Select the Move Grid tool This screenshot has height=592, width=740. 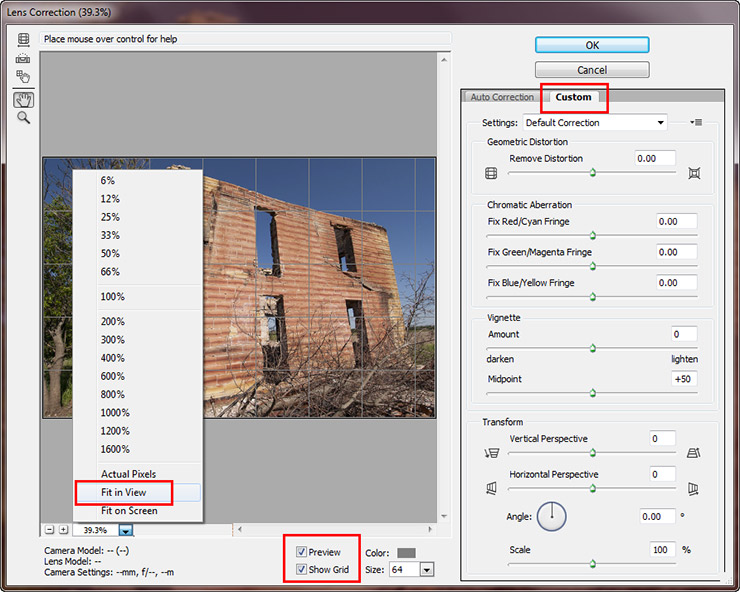(23, 76)
